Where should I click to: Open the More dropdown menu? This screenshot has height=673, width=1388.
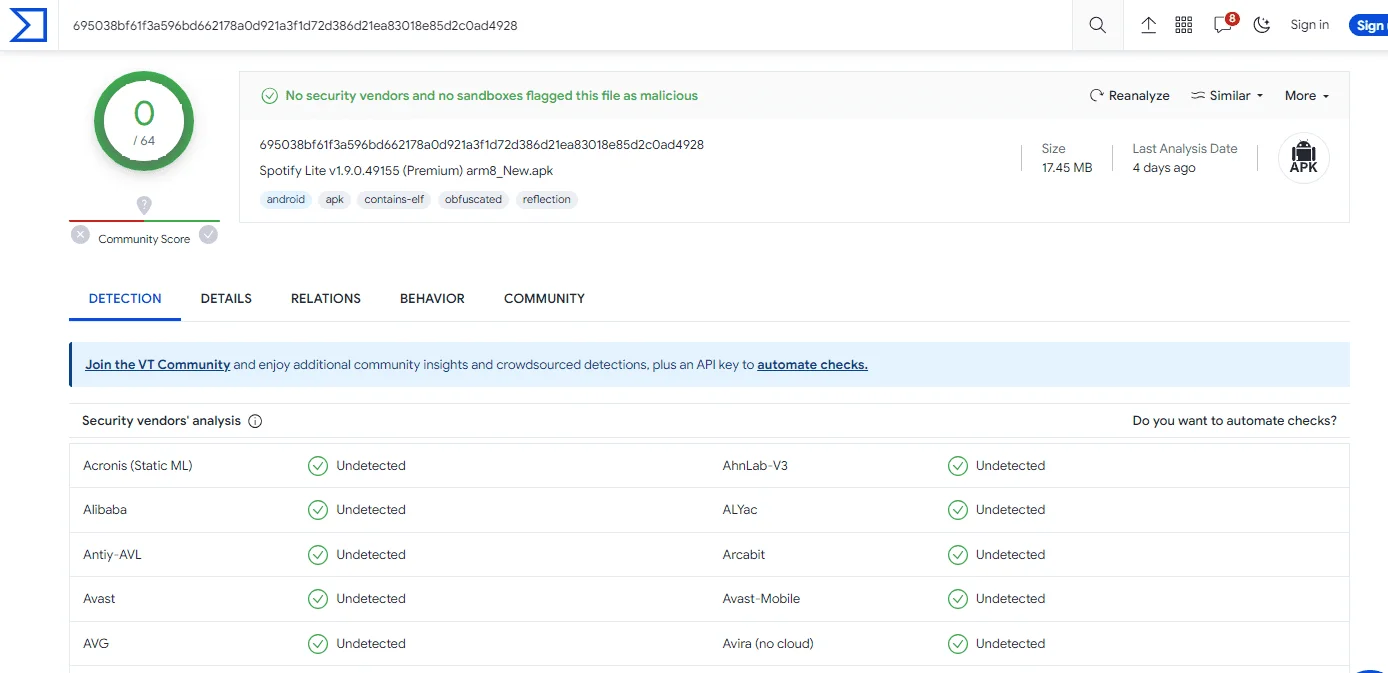coord(1307,96)
